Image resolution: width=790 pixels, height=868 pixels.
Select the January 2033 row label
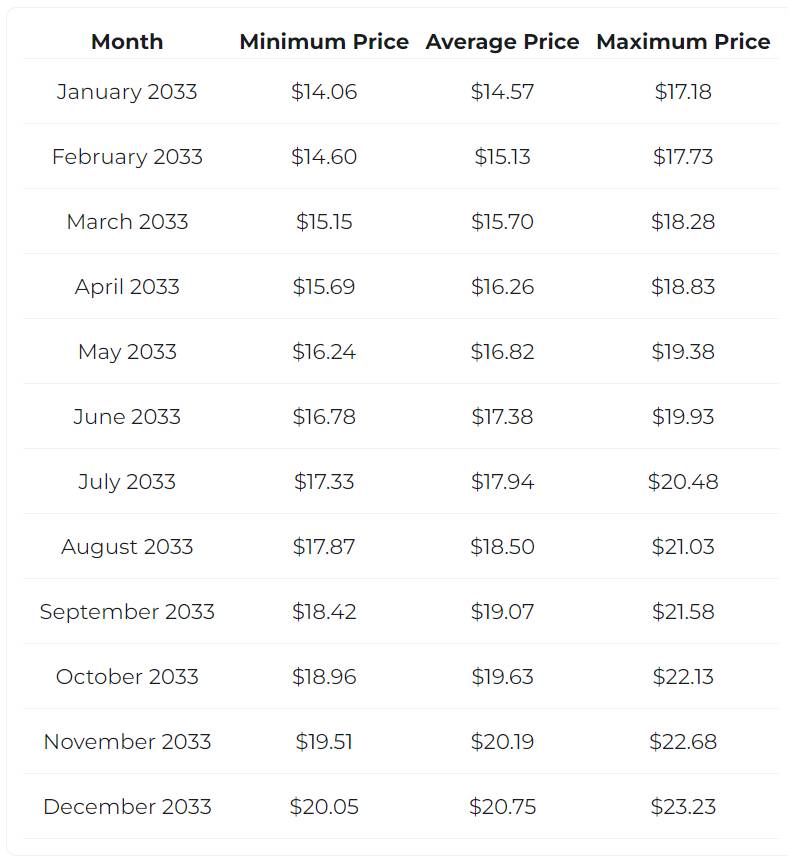127,92
